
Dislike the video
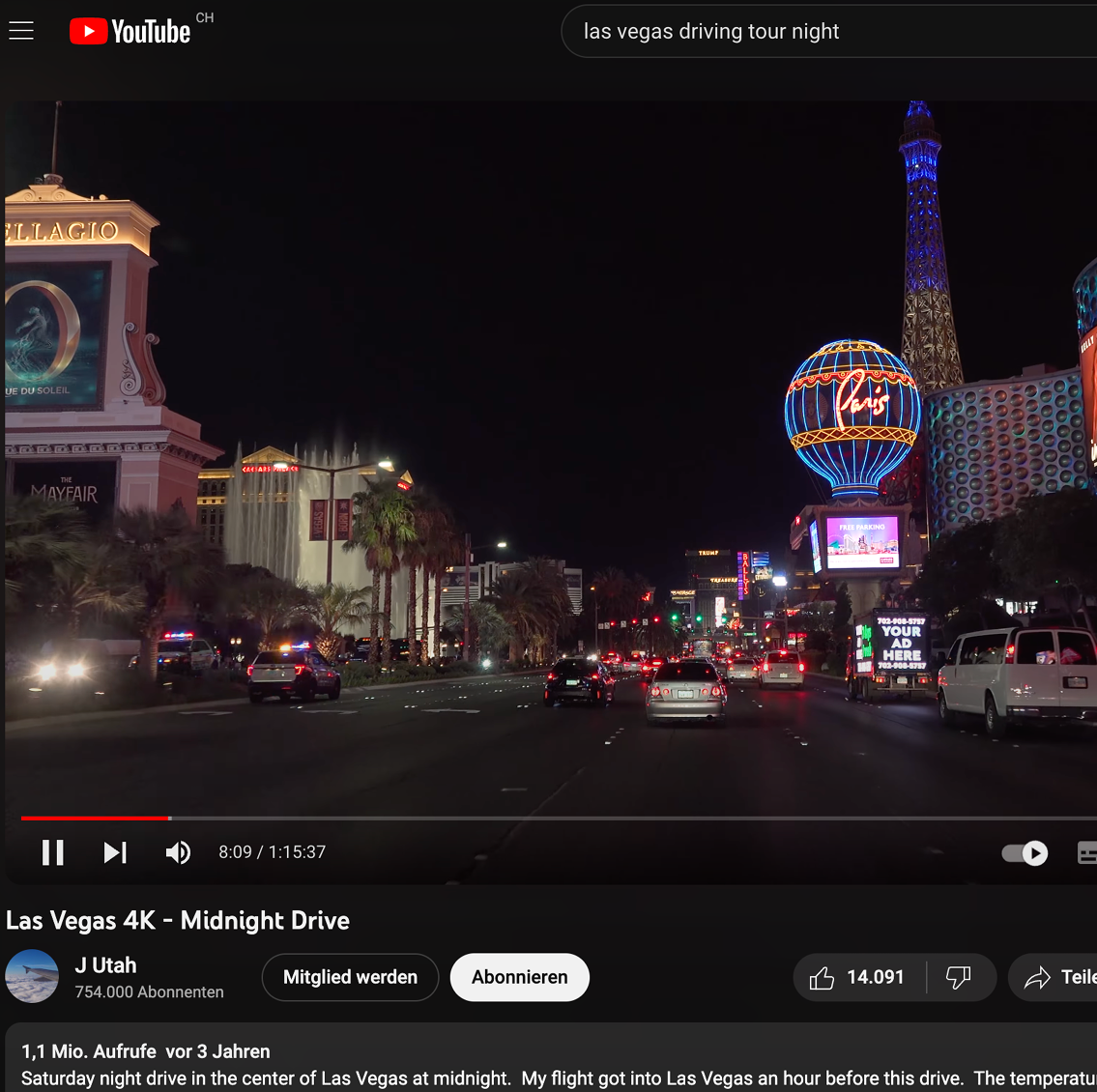pyautogui.click(x=959, y=977)
